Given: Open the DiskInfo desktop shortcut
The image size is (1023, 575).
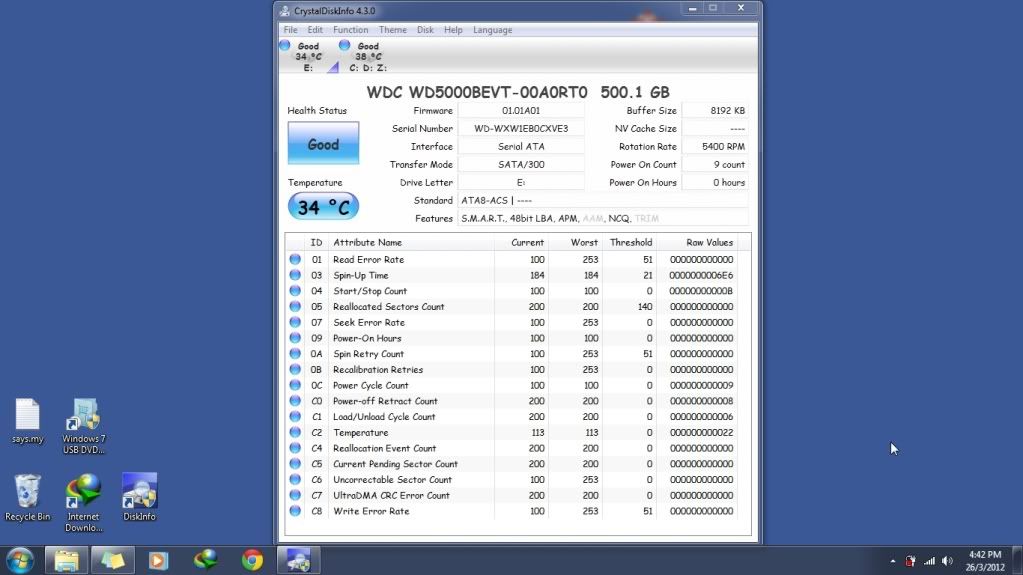Looking at the screenshot, I should pyautogui.click(x=139, y=491).
